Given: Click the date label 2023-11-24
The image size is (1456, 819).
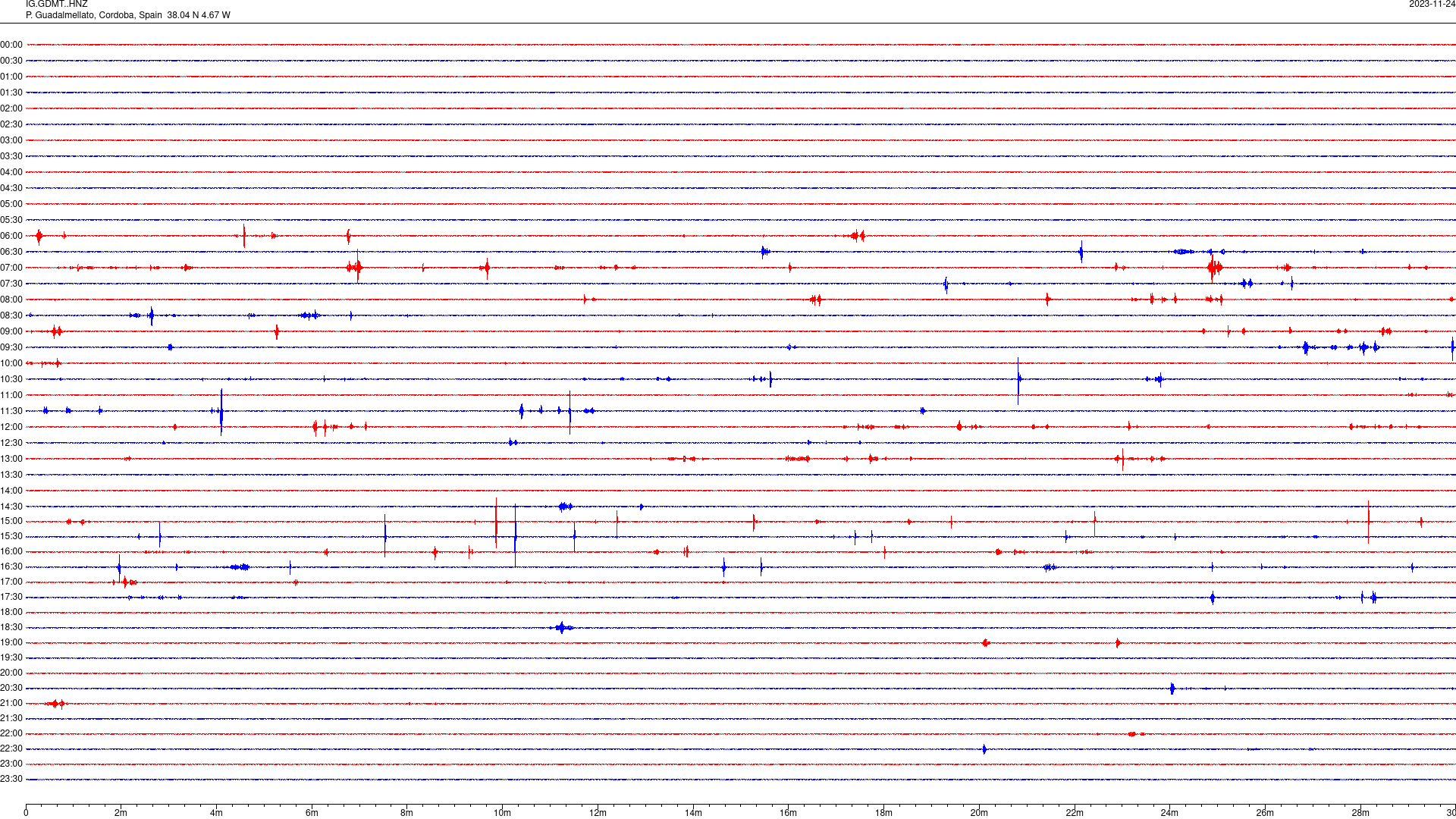Looking at the screenshot, I should pyautogui.click(x=1432, y=5).
